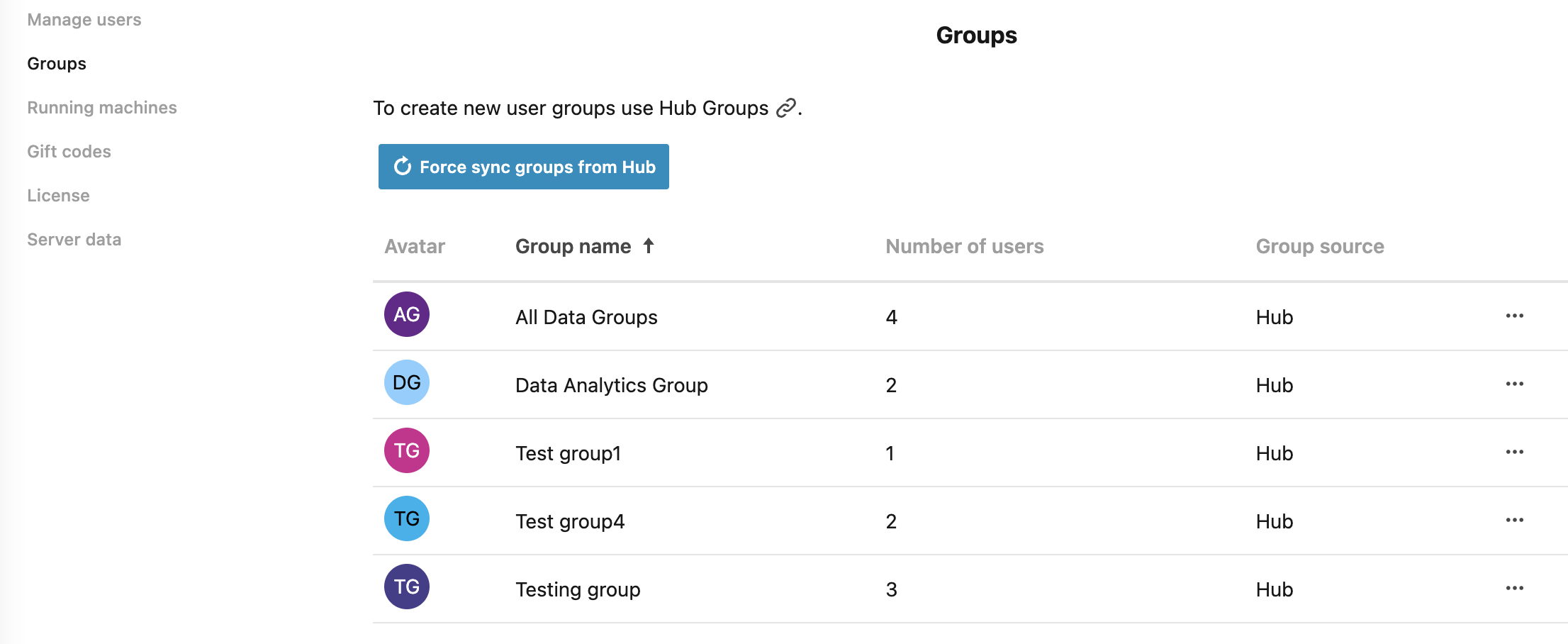The image size is (1568, 644).
Task: Click the Data Analytics Group avatar icon
Action: click(x=406, y=382)
